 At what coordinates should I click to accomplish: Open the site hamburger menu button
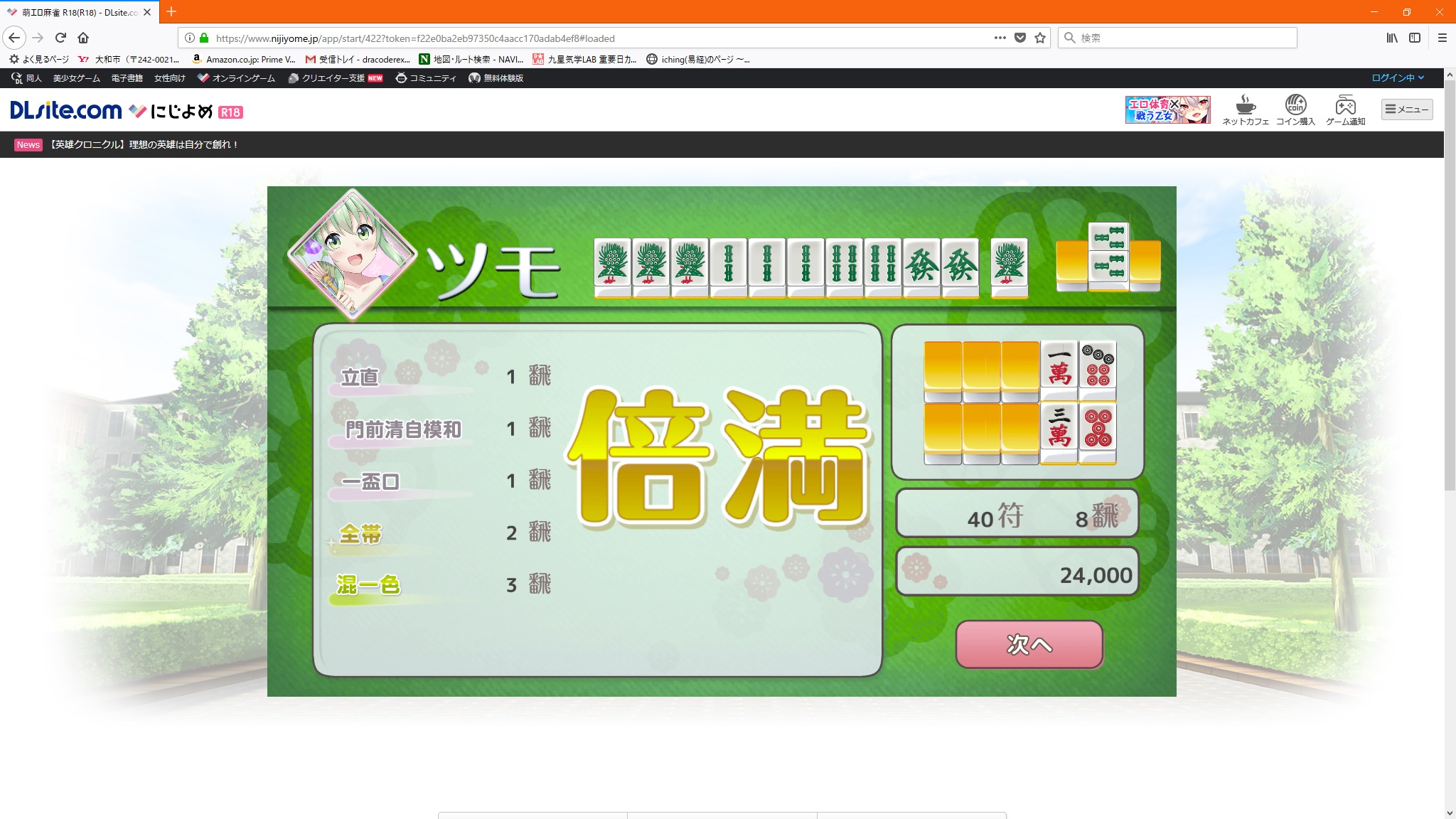click(1406, 109)
